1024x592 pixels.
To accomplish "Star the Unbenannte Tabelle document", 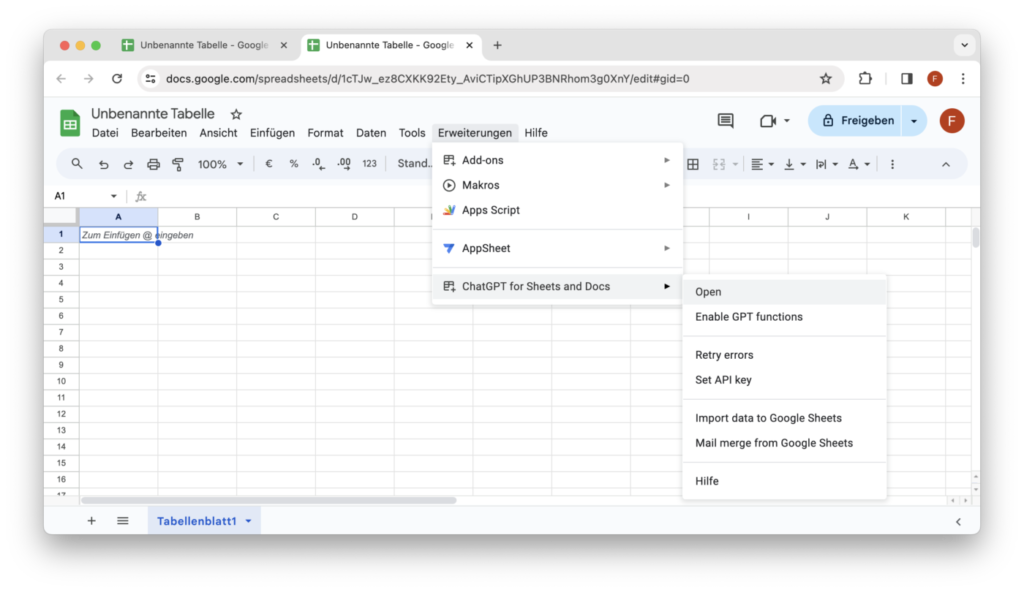I will tap(236, 114).
